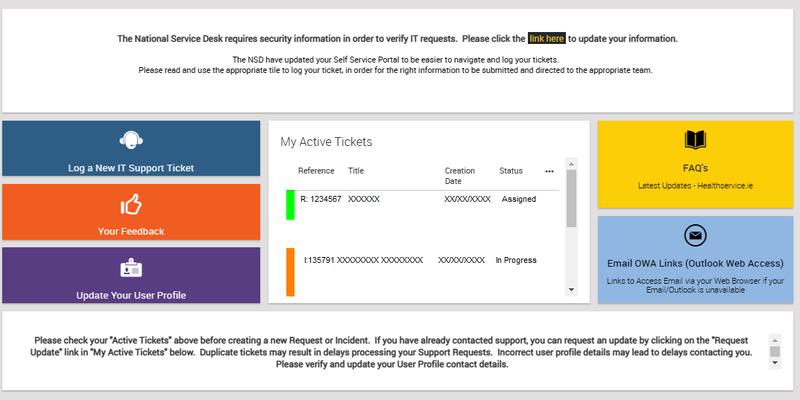Click the creation date of ticket I:135791

click(x=461, y=260)
